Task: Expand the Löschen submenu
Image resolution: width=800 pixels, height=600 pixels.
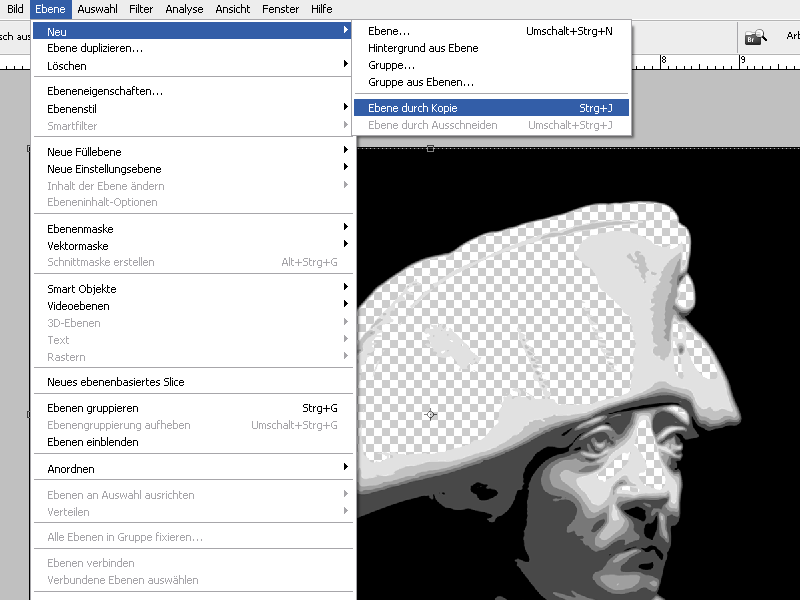Action: point(192,66)
